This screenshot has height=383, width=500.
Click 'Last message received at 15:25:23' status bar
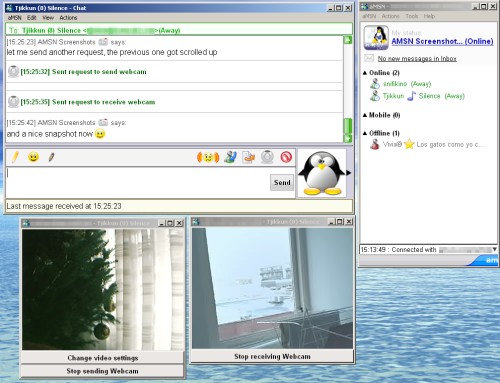(179, 206)
